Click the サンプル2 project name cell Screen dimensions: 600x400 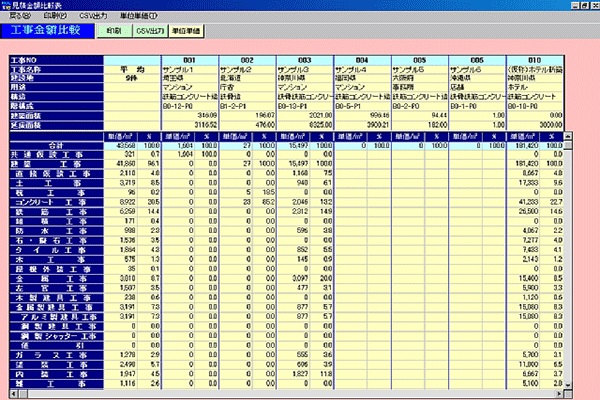pyautogui.click(x=247, y=70)
